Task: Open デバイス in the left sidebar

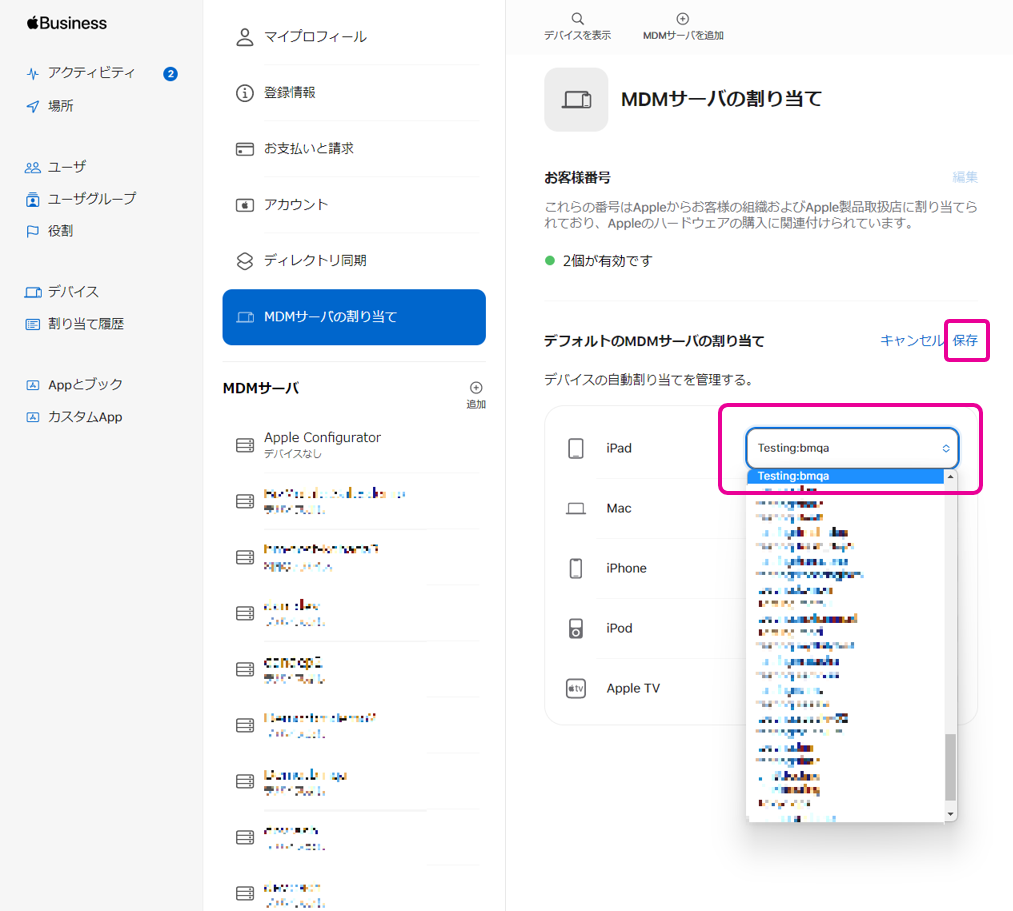Action: [x=73, y=292]
